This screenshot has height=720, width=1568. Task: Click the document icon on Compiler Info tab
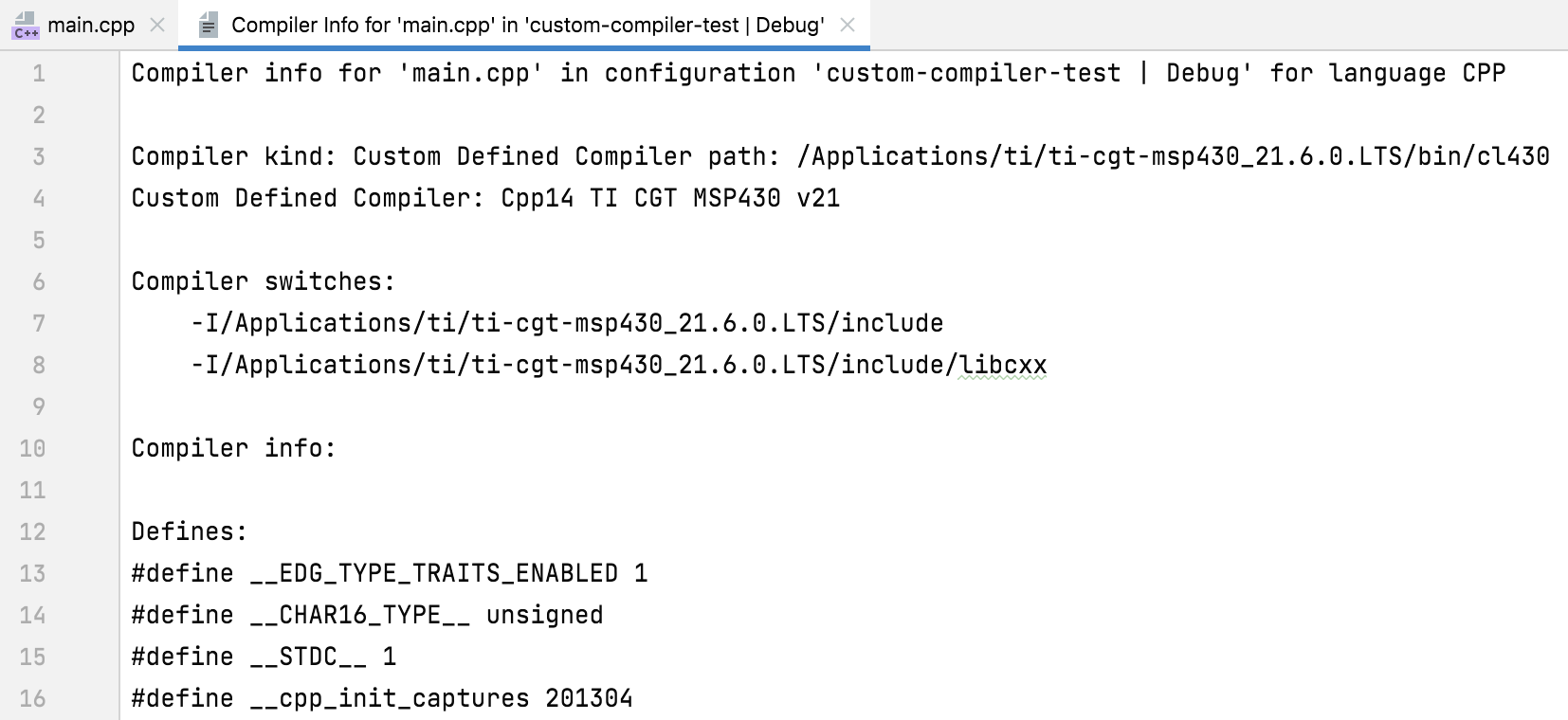click(x=208, y=25)
